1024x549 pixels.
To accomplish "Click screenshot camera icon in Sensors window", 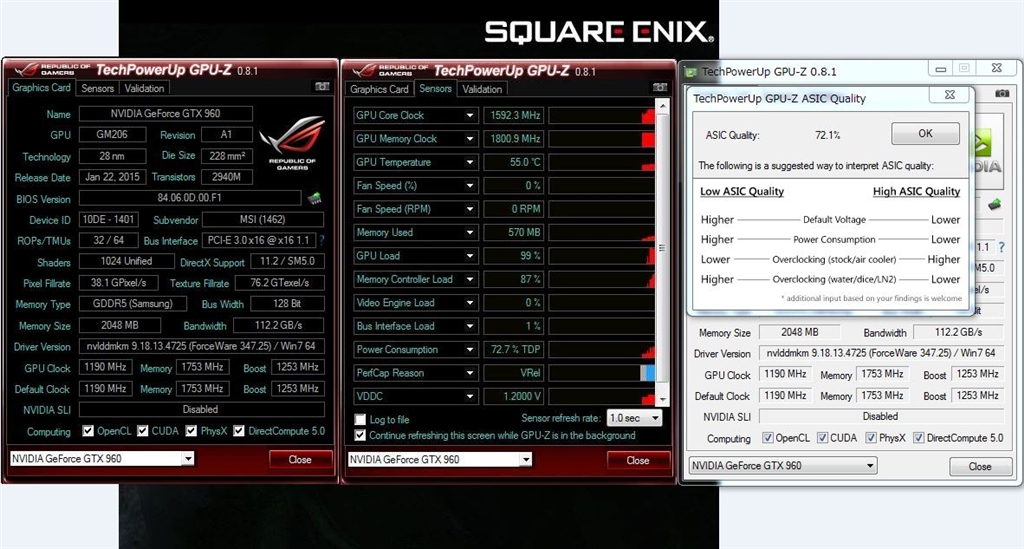I will coord(660,87).
